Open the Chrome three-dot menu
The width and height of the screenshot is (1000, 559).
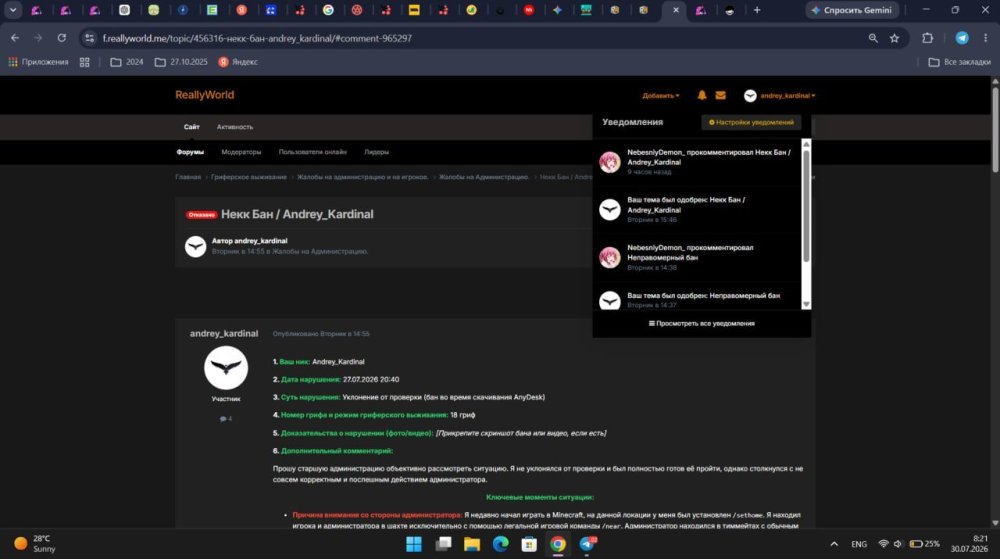click(x=985, y=38)
